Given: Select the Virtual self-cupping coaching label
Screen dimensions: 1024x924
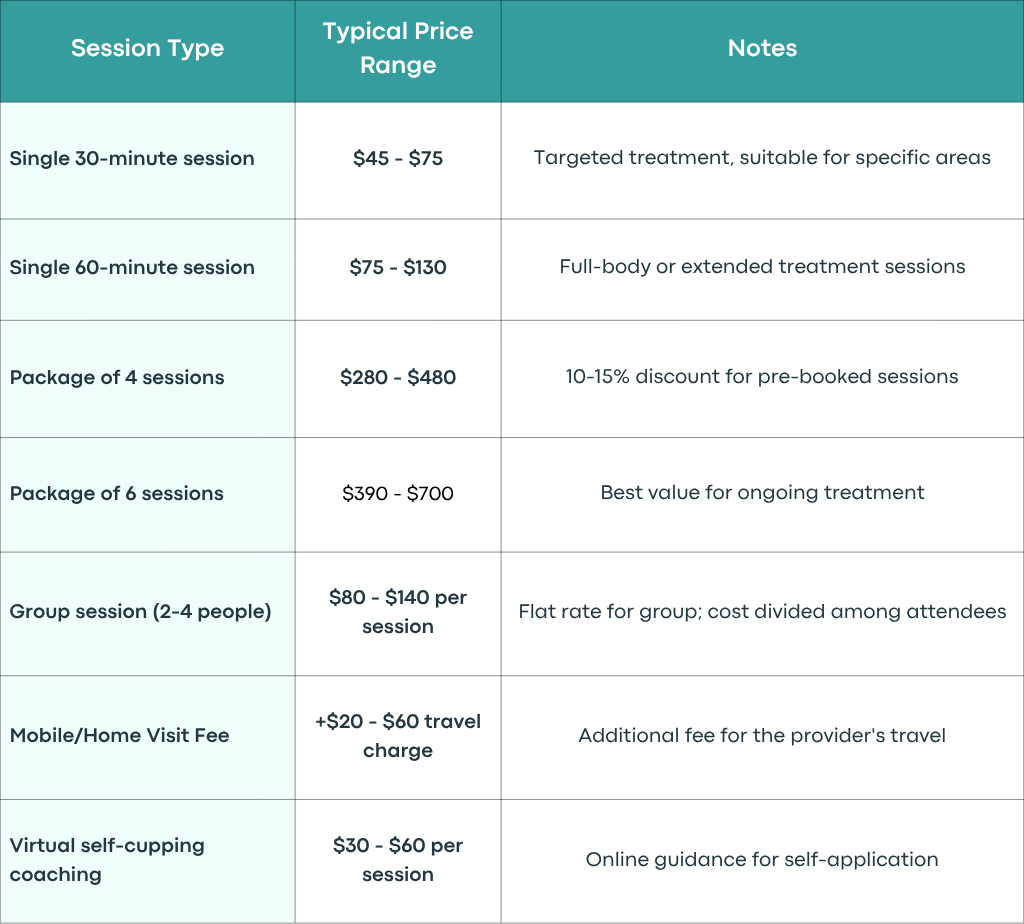Looking at the screenshot, I should [107, 860].
